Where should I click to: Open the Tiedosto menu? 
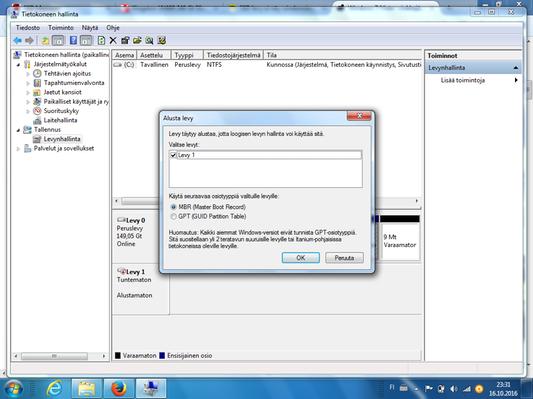28,28
